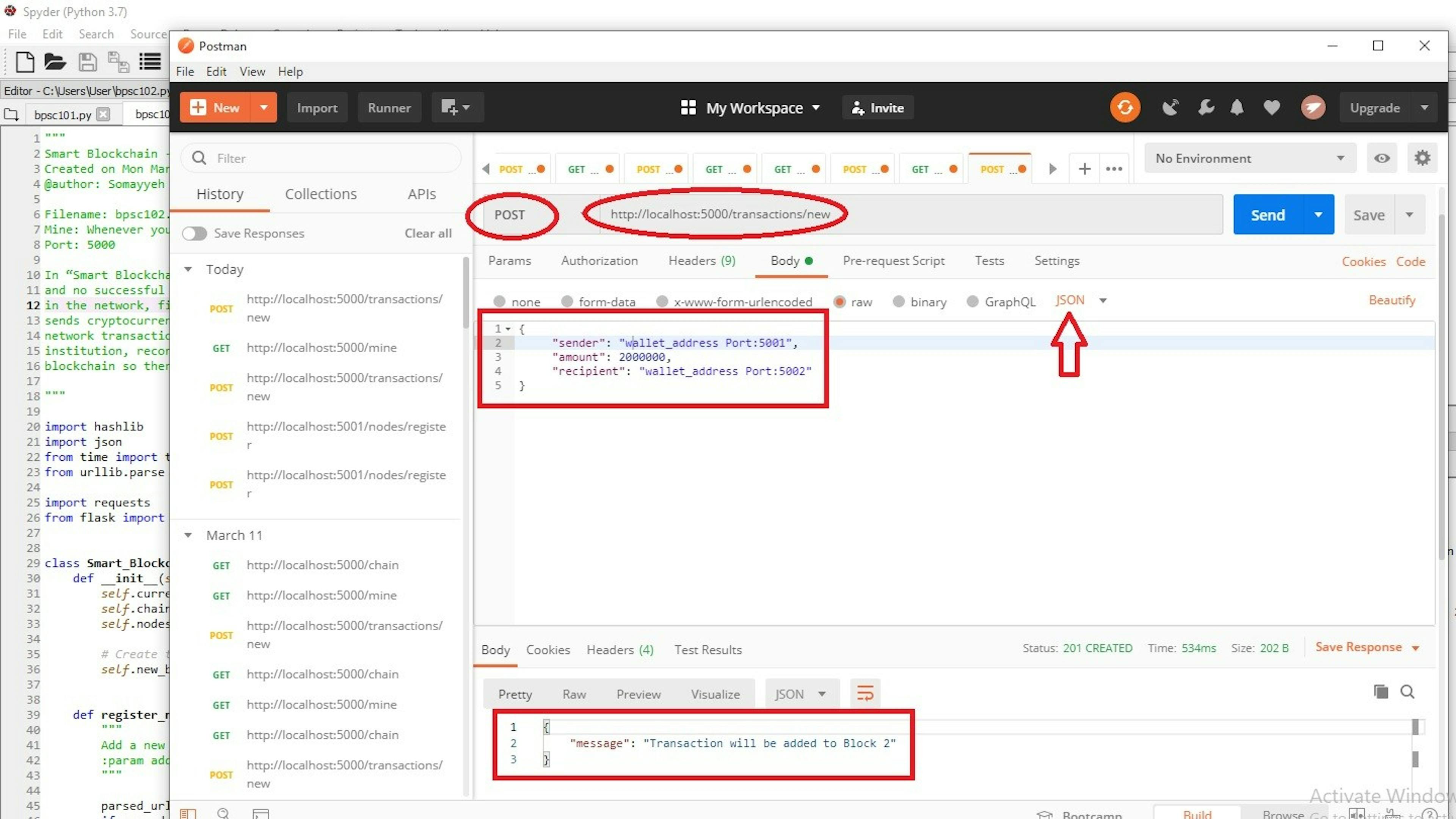Open the Postman Help menu

tap(290, 71)
